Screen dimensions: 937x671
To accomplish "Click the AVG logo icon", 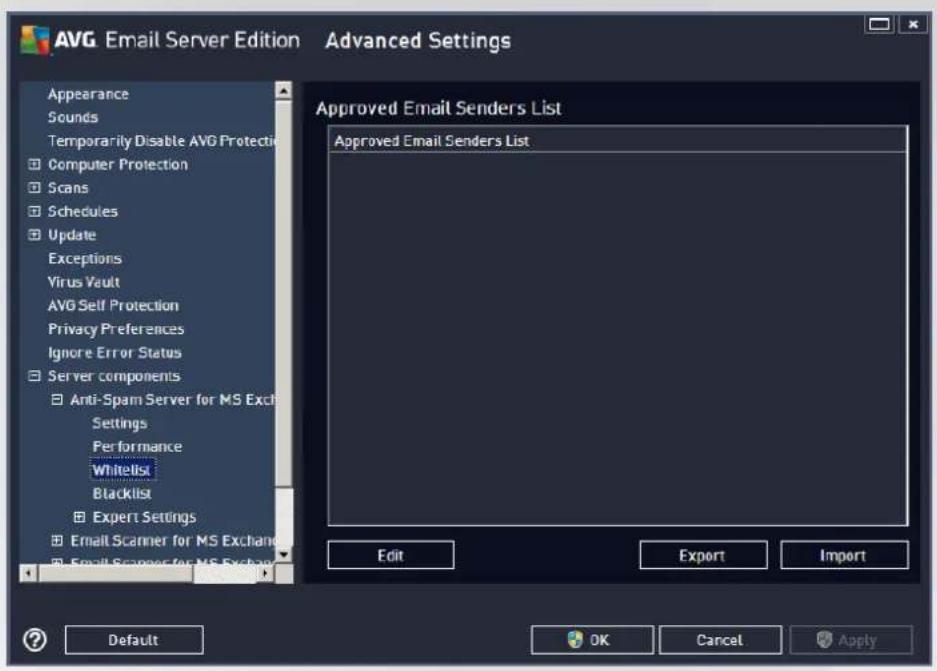I will point(35,40).
